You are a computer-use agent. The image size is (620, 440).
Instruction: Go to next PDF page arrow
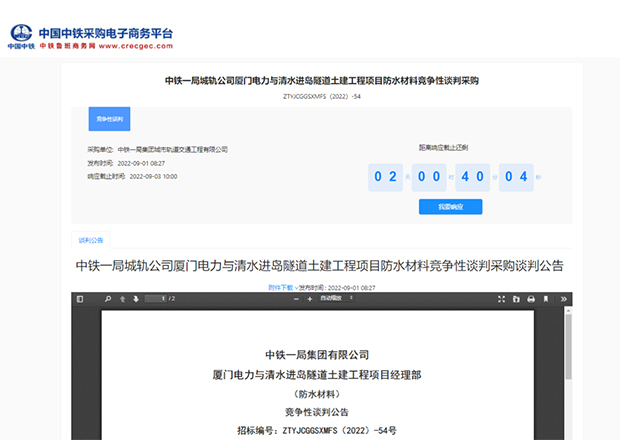136,299
